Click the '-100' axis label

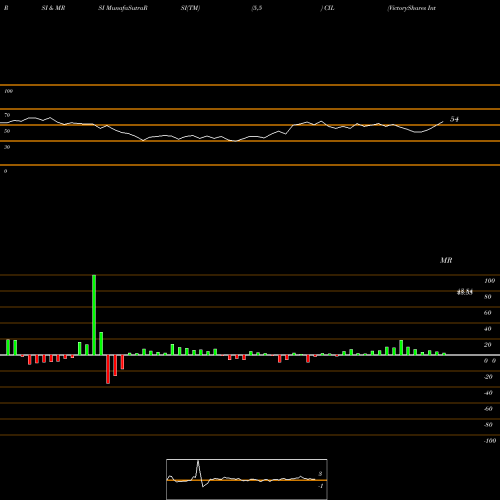pos(490,441)
